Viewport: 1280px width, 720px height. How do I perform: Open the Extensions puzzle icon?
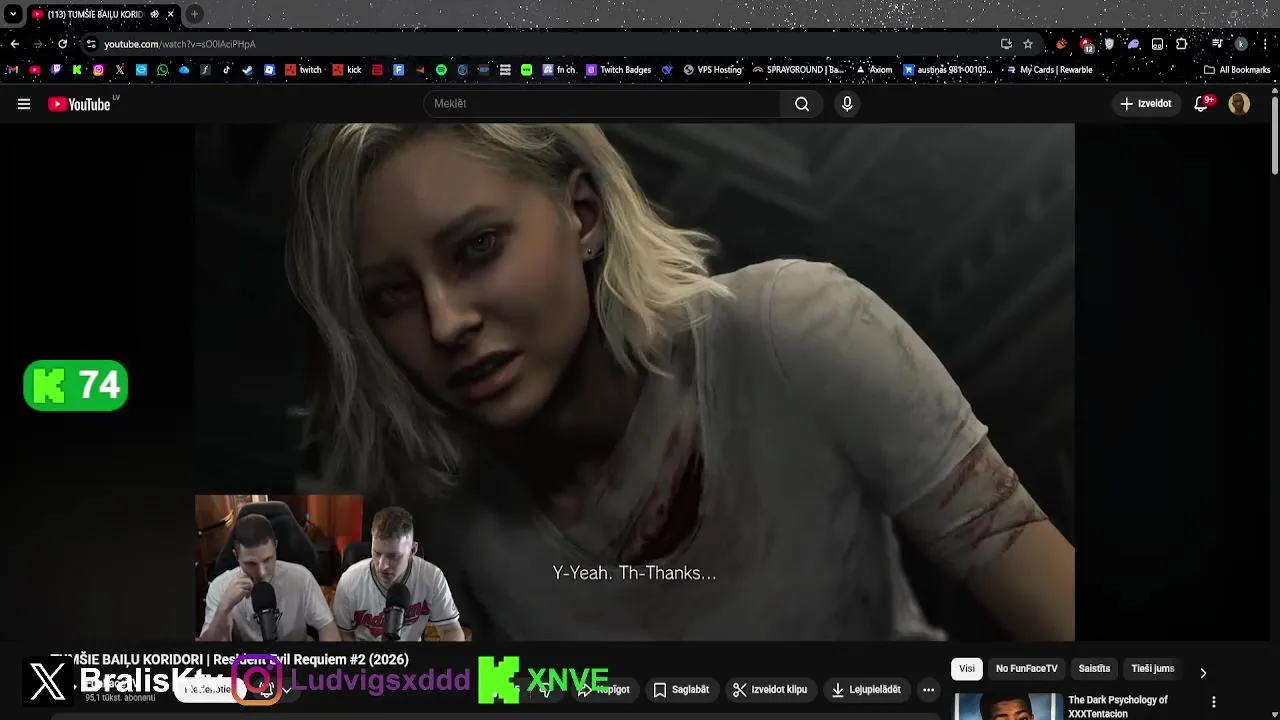coord(1181,44)
